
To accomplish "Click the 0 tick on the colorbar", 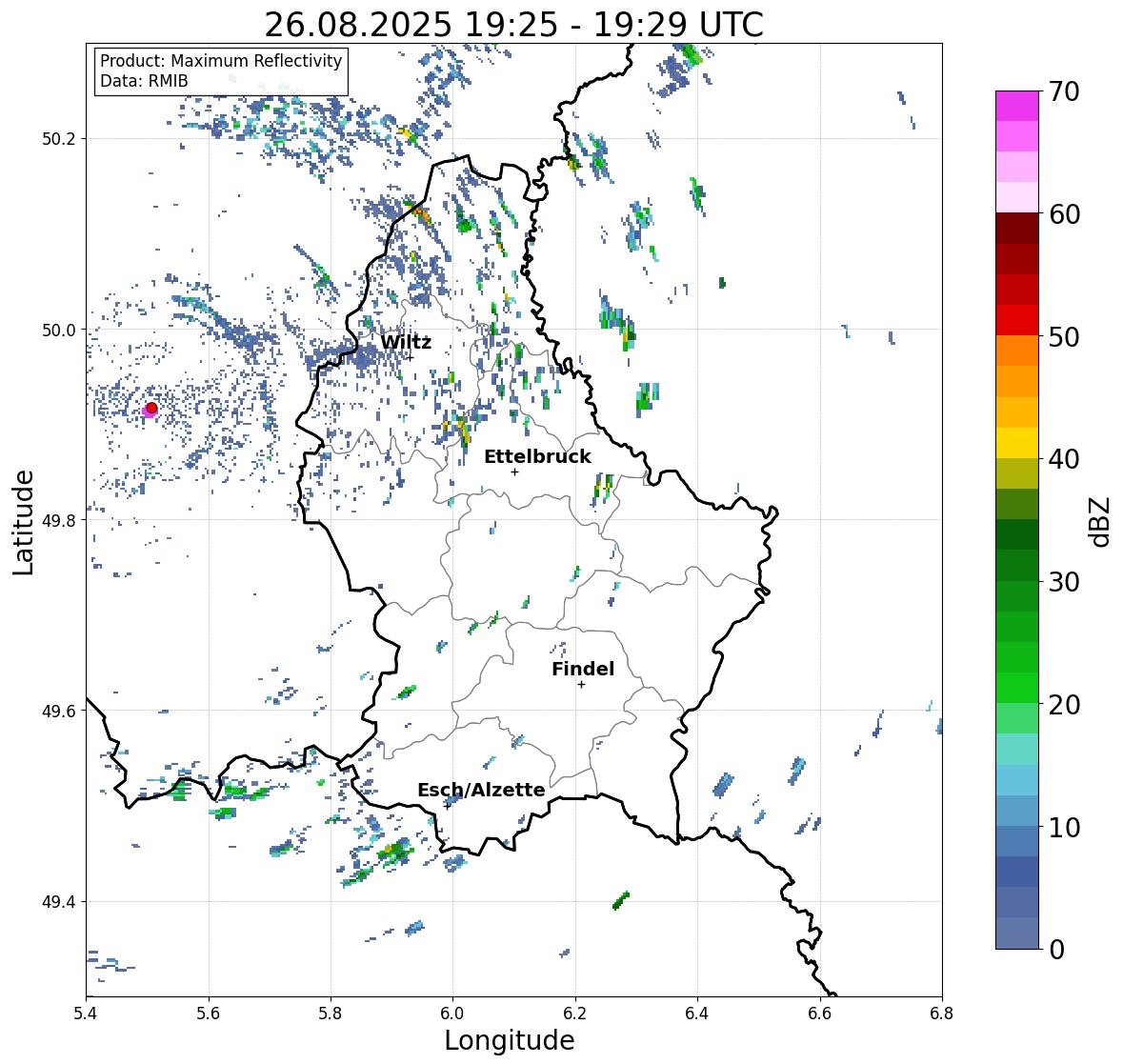I will (x=1055, y=950).
